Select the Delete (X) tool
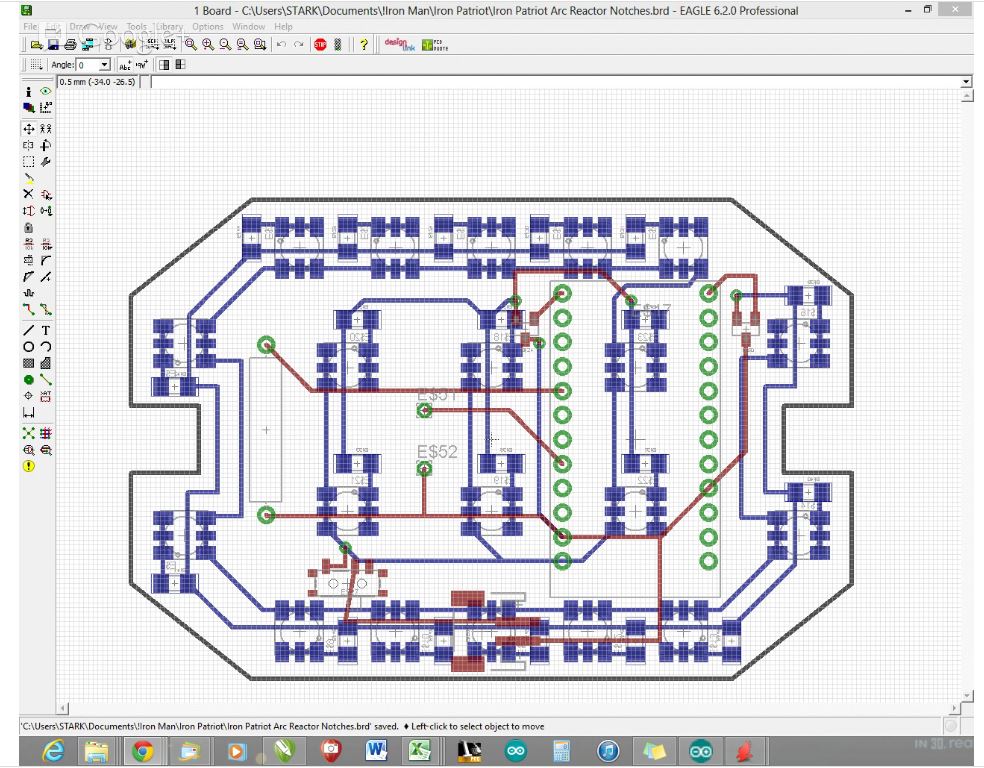984x768 pixels. pos(28,195)
